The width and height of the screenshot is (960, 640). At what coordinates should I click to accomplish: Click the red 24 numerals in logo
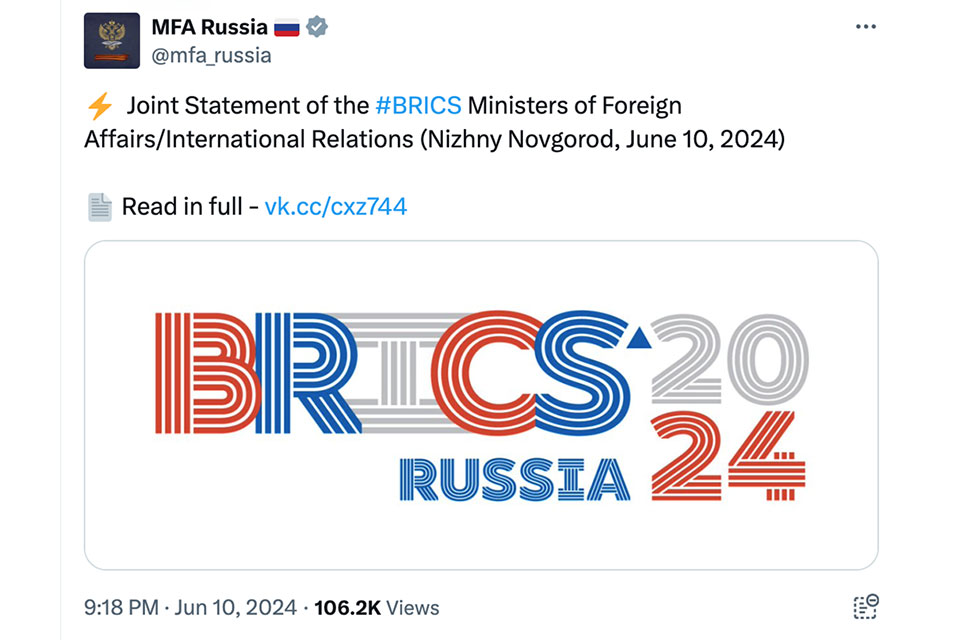(728, 456)
